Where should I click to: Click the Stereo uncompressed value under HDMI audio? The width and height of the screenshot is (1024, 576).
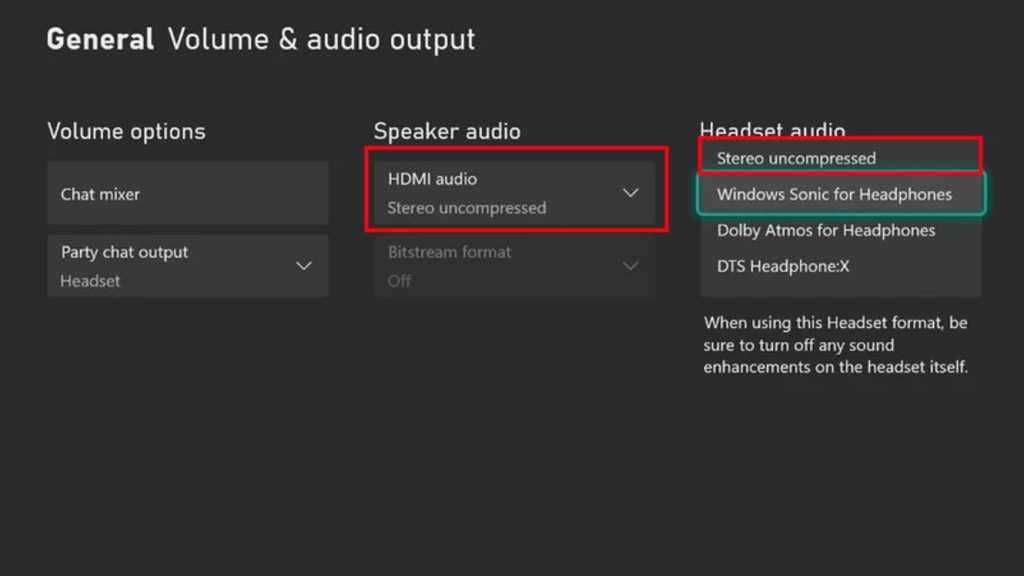(x=466, y=208)
